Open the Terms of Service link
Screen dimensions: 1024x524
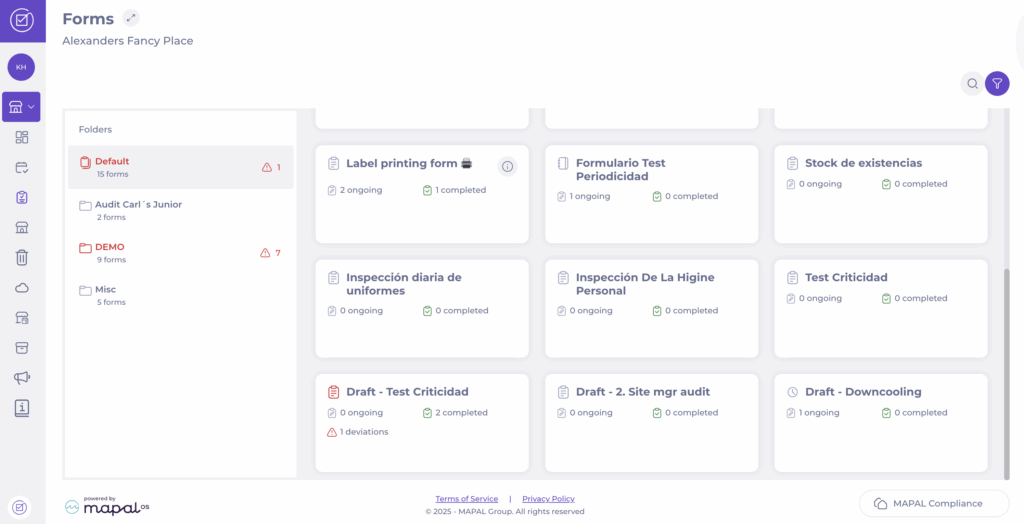[x=466, y=499]
